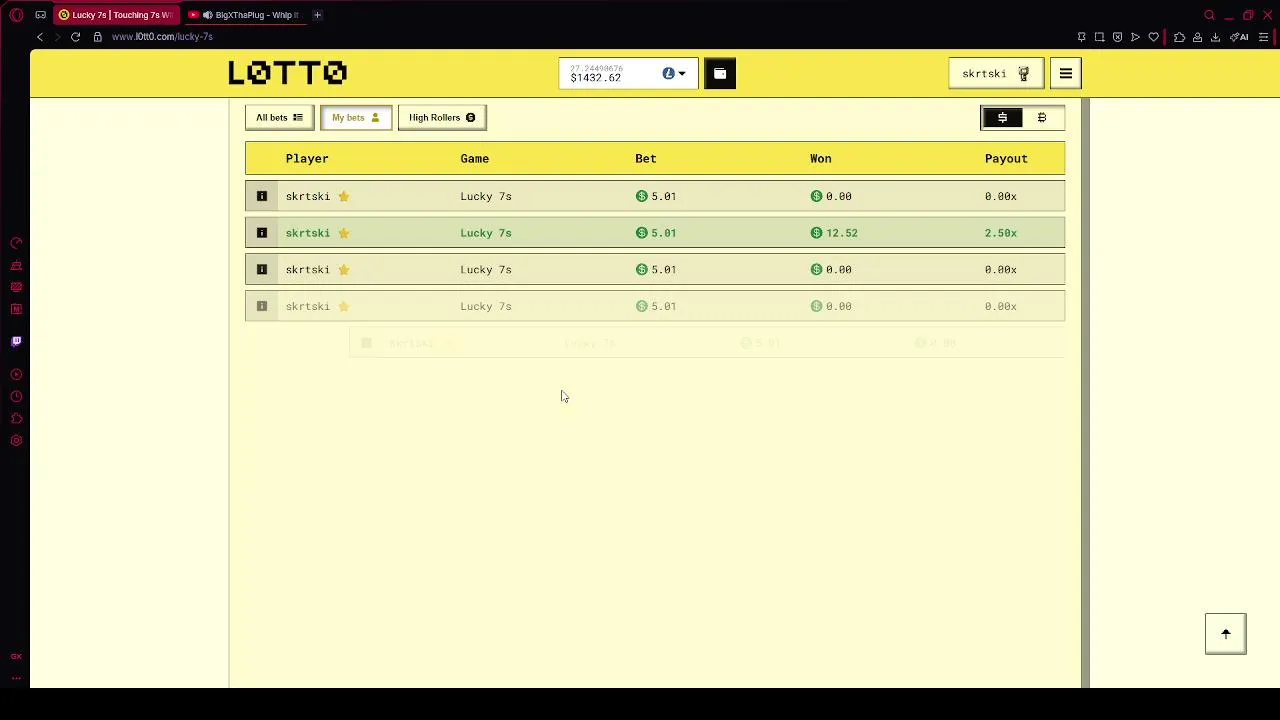Open the ad blocker shield icon

tap(1117, 37)
